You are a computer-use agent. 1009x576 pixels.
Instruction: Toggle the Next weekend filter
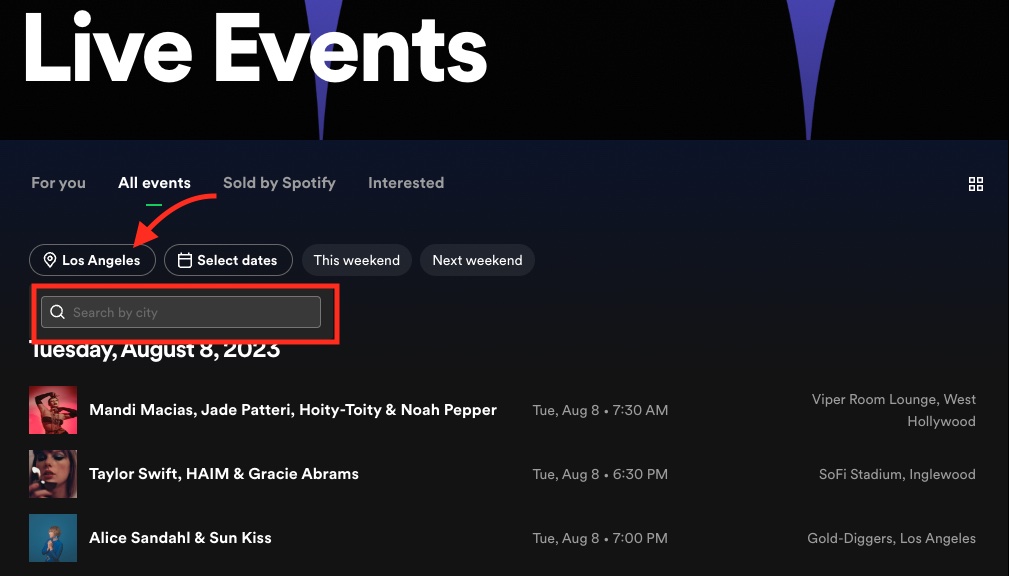477,260
